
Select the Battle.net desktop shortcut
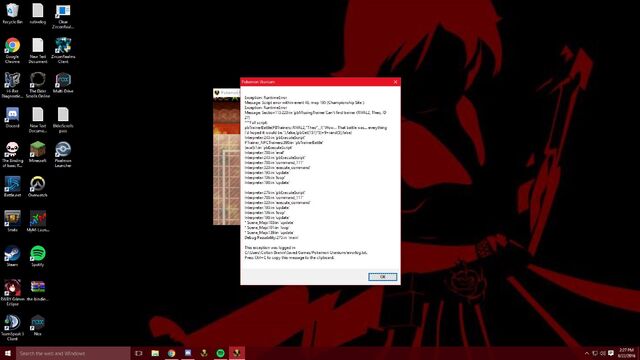(x=12, y=187)
